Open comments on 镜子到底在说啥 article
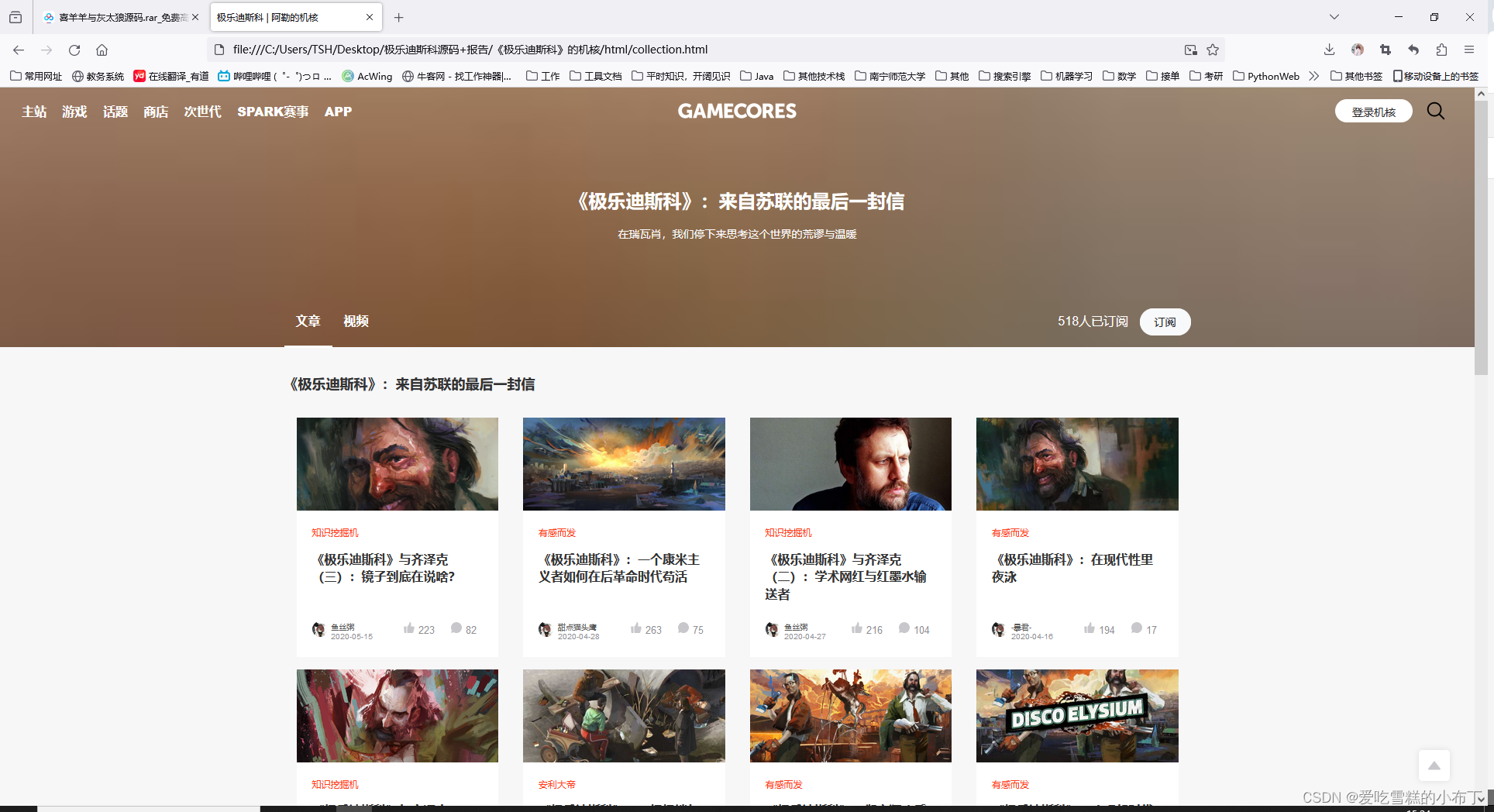 tap(456, 628)
